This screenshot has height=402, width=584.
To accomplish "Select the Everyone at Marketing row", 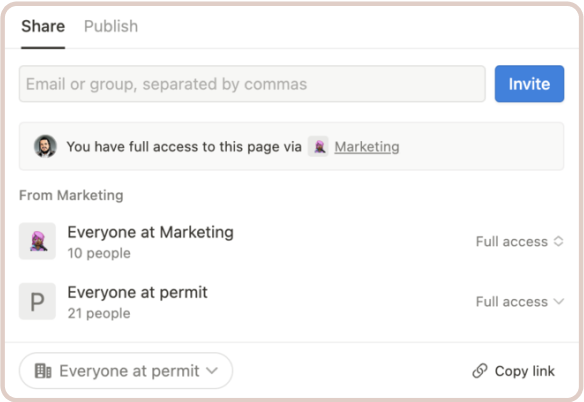I will point(292,241).
